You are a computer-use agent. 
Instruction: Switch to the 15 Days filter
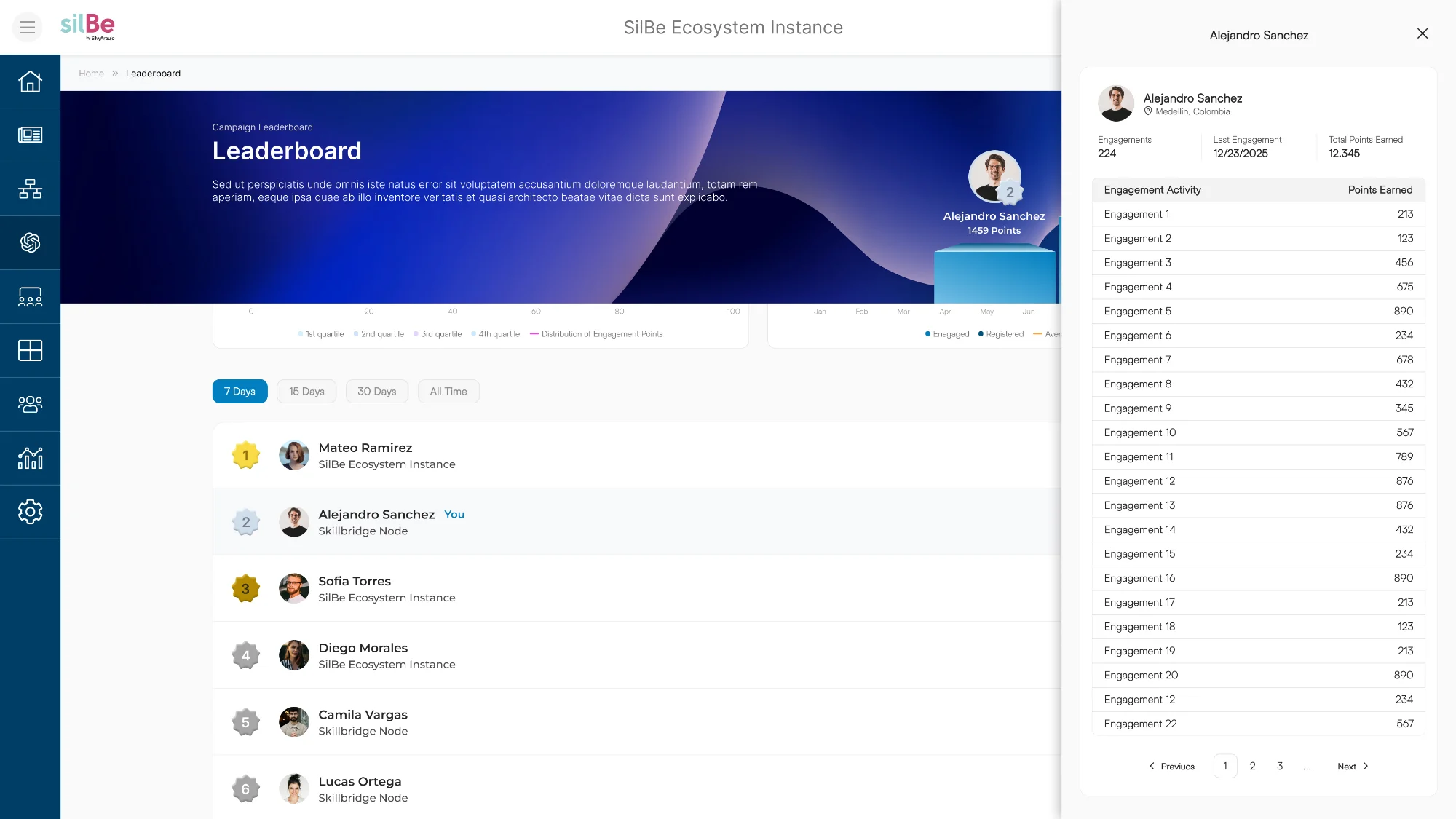click(306, 392)
